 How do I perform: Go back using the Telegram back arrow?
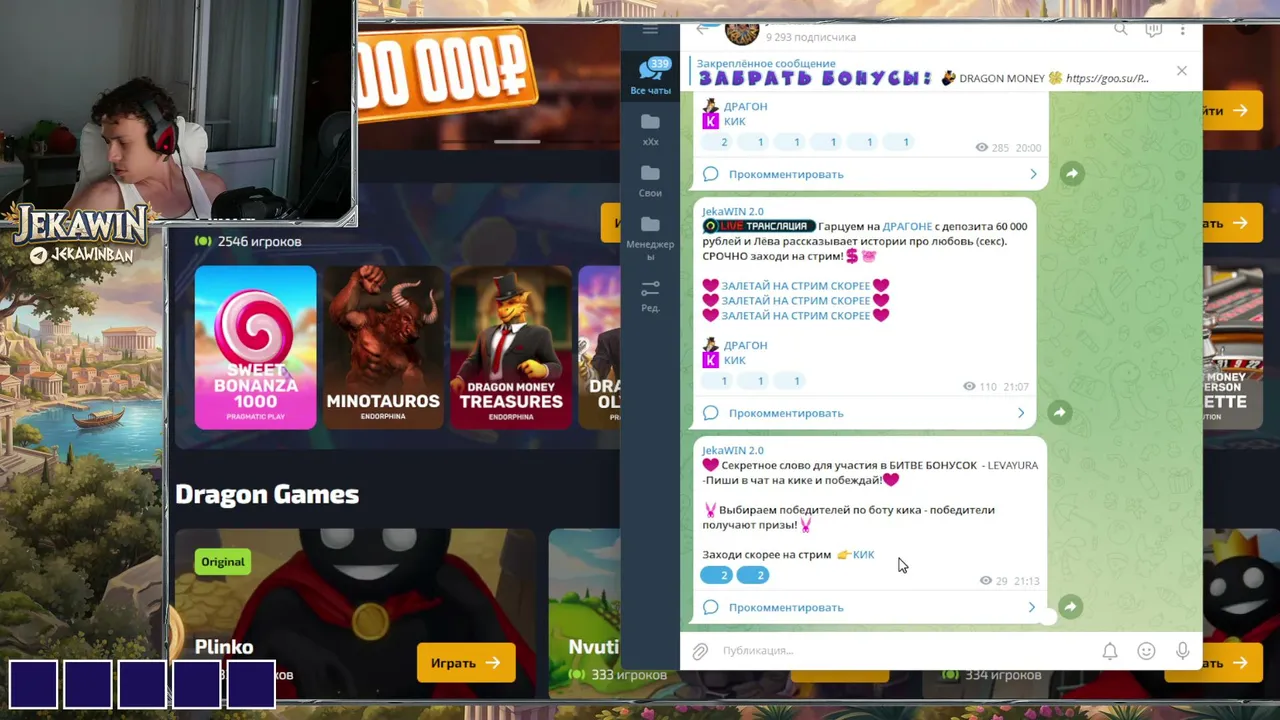coord(702,30)
